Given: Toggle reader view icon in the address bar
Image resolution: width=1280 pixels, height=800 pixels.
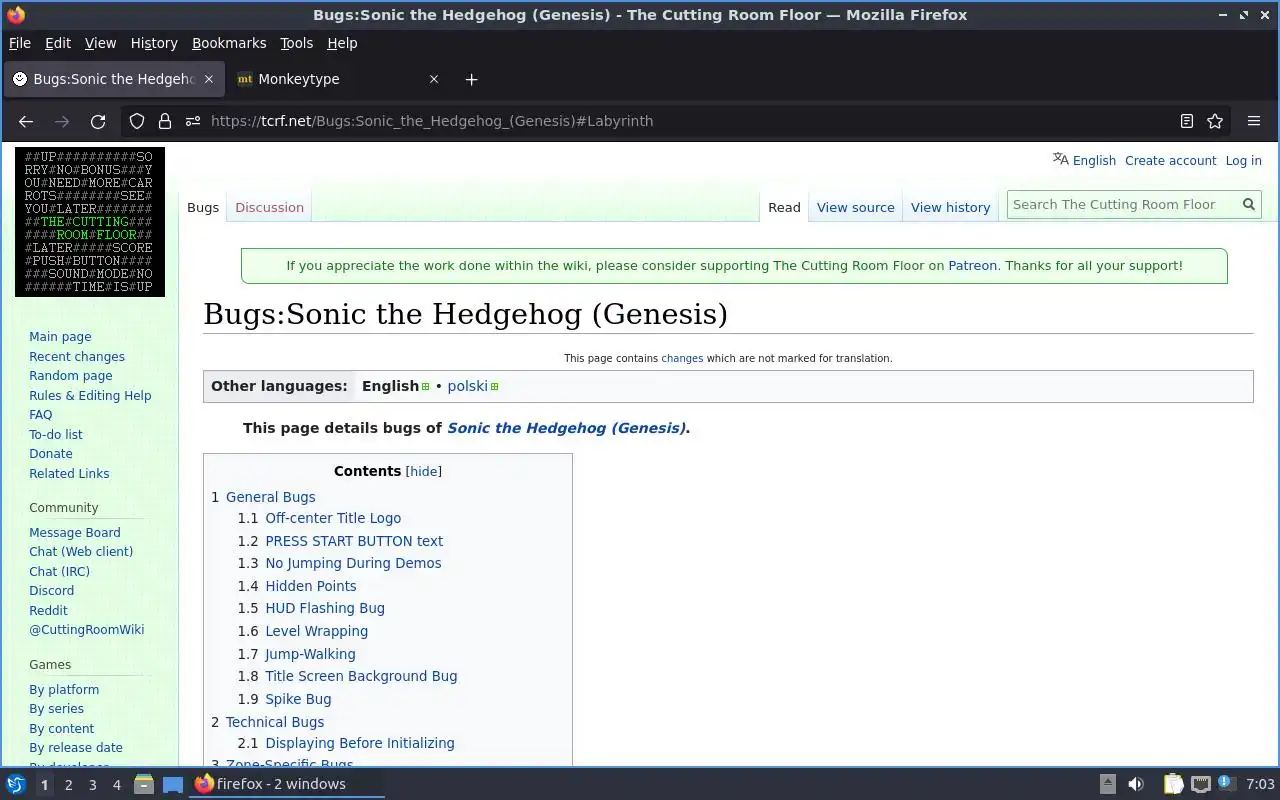Looking at the screenshot, I should (1187, 121).
